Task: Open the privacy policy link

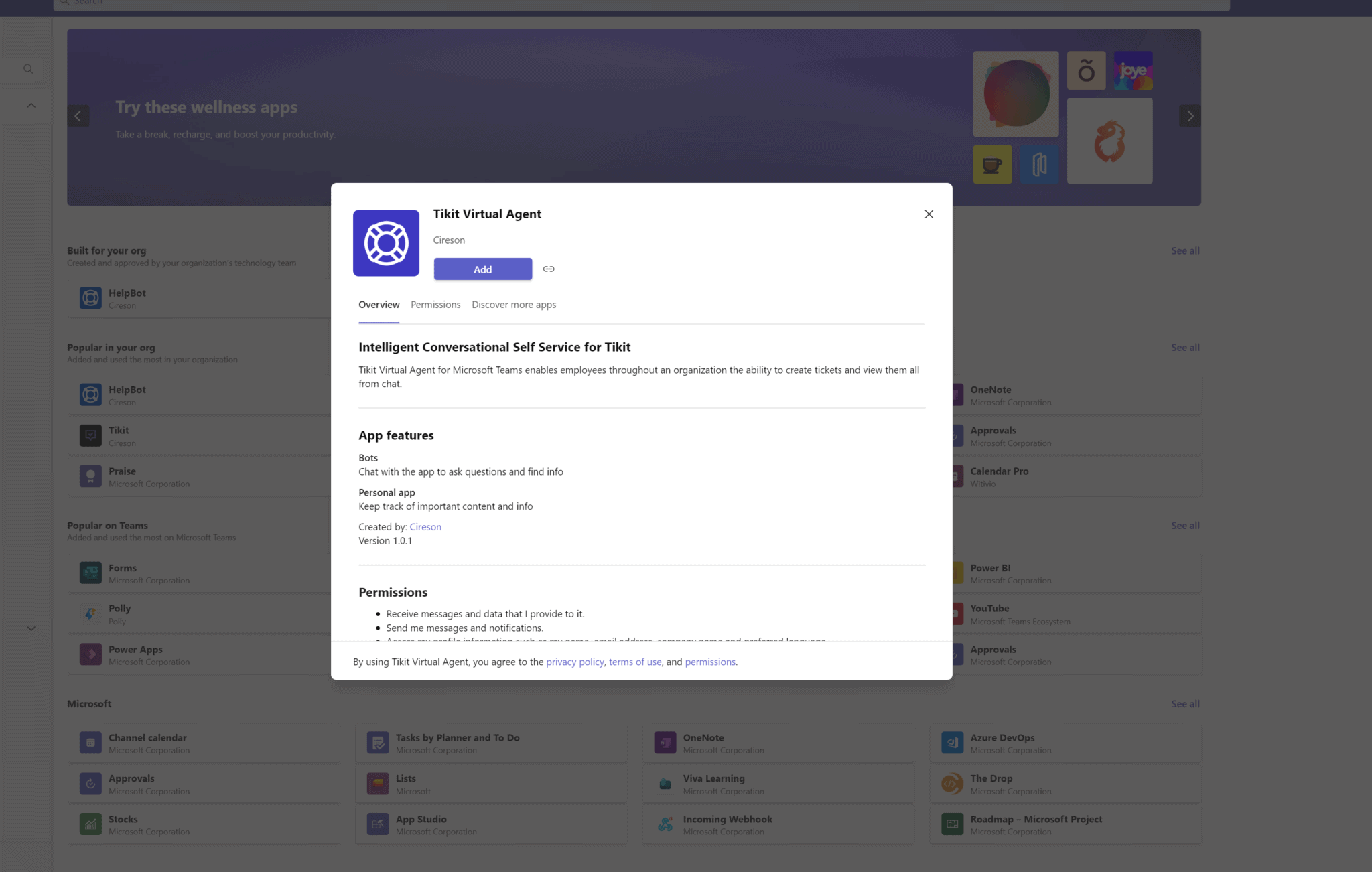Action: 574,662
